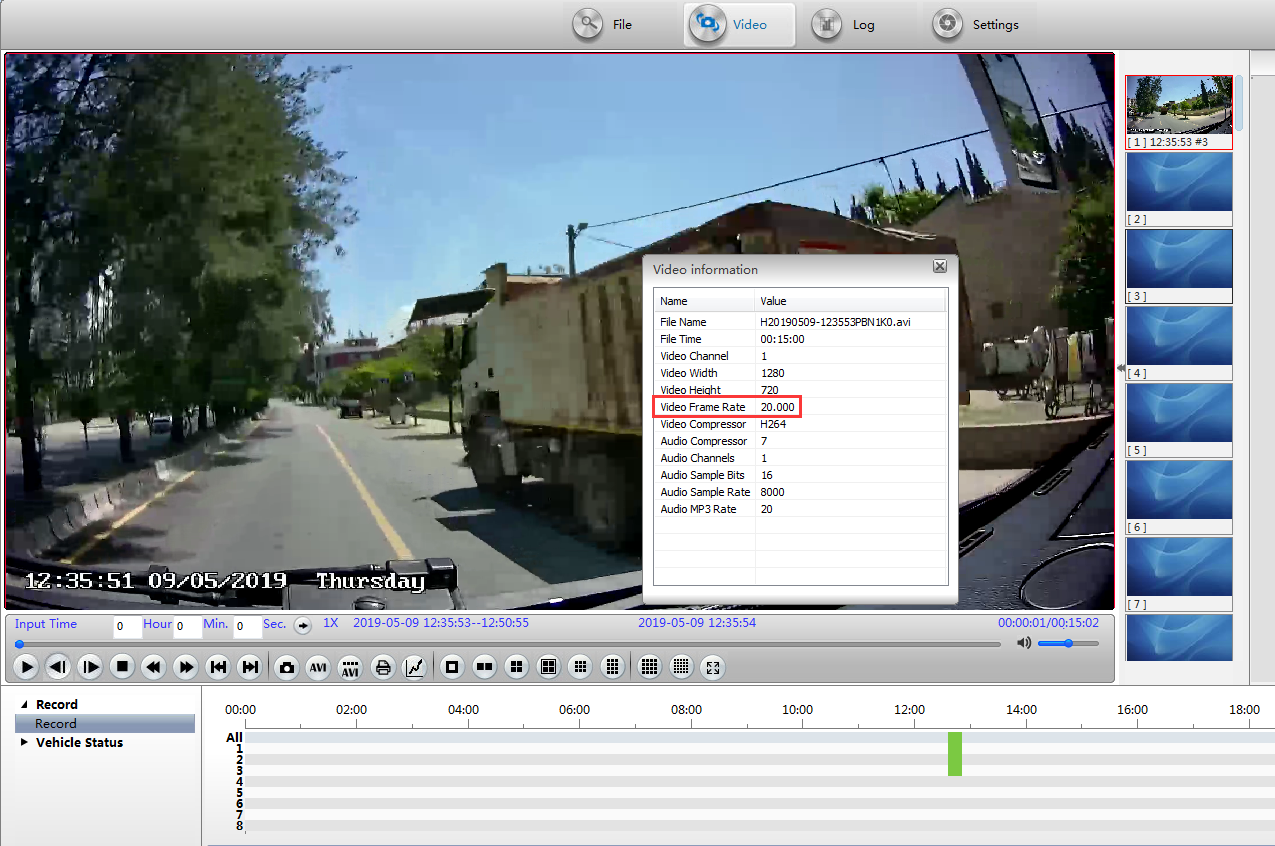The image size is (1275, 846).
Task: Open the Settings tab
Action: tap(976, 24)
